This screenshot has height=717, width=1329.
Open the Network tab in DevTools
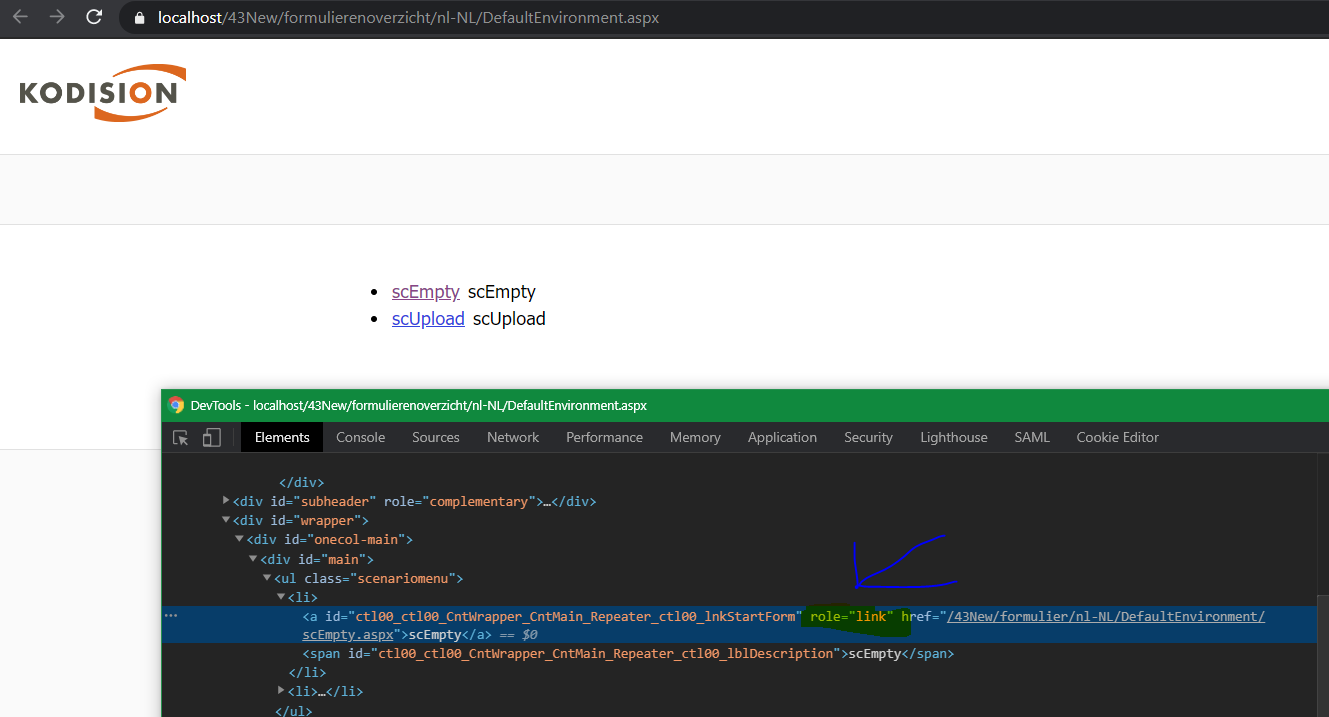click(x=513, y=438)
